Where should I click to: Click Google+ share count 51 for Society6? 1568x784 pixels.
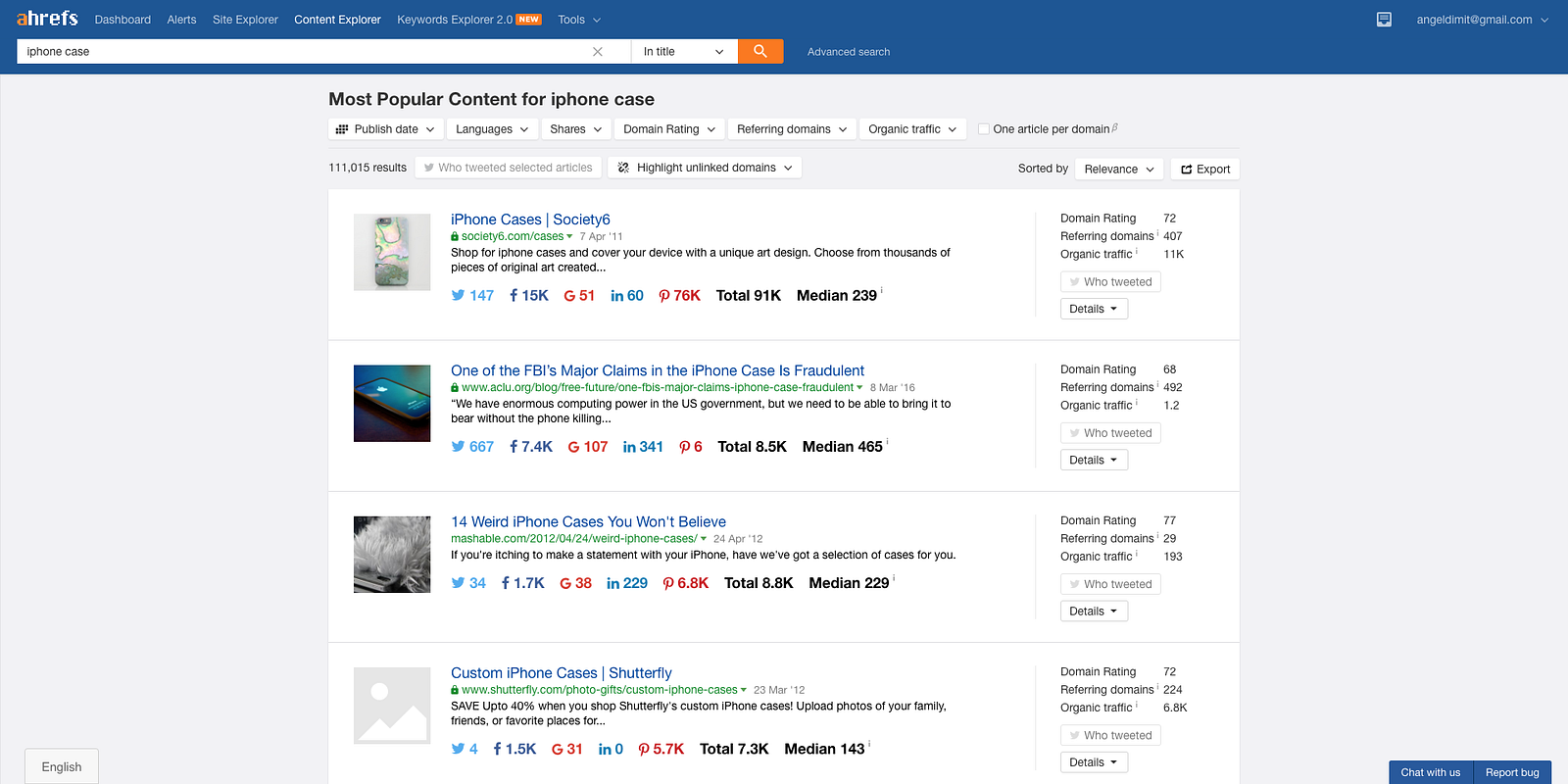579,295
